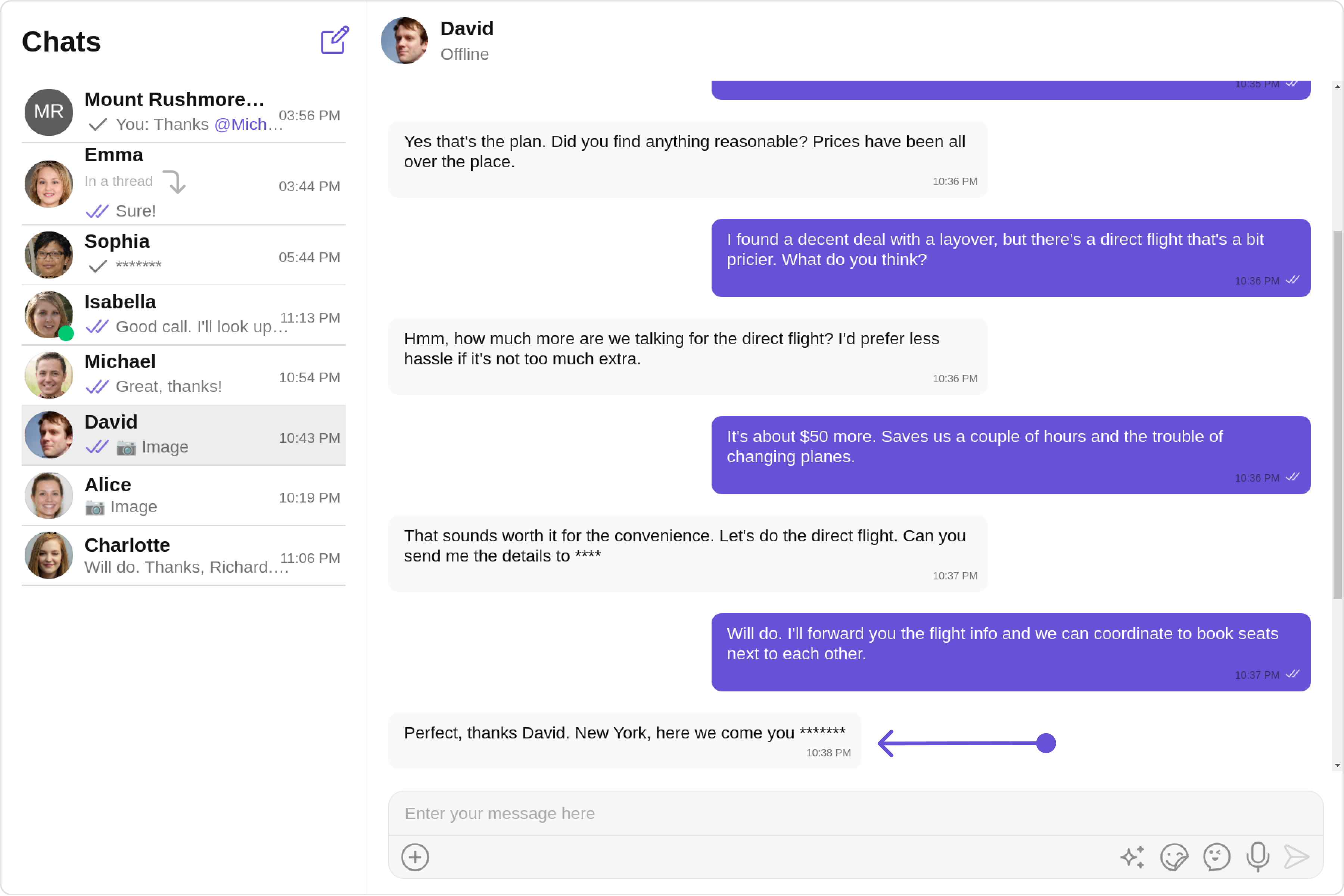Open Michael's chat with Great, thanks!
1344x896 pixels.
183,375
